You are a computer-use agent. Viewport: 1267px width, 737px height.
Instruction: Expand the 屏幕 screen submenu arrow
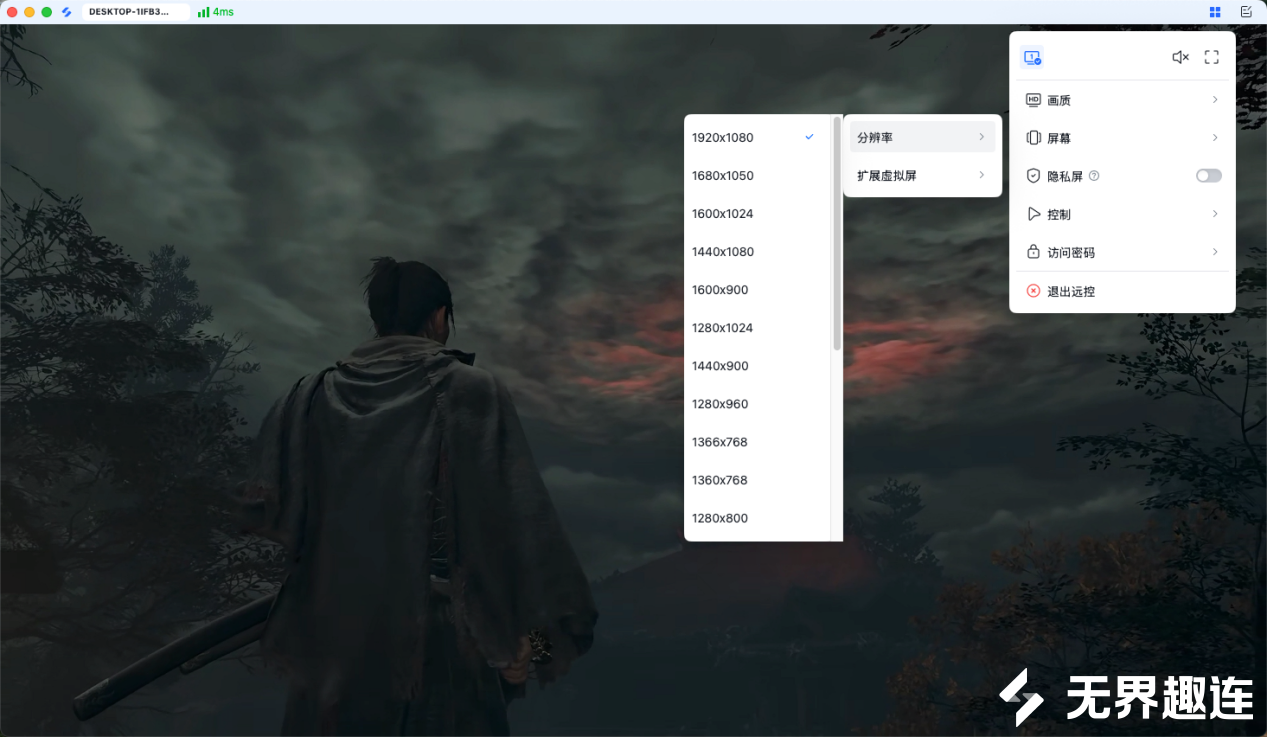coord(1215,138)
